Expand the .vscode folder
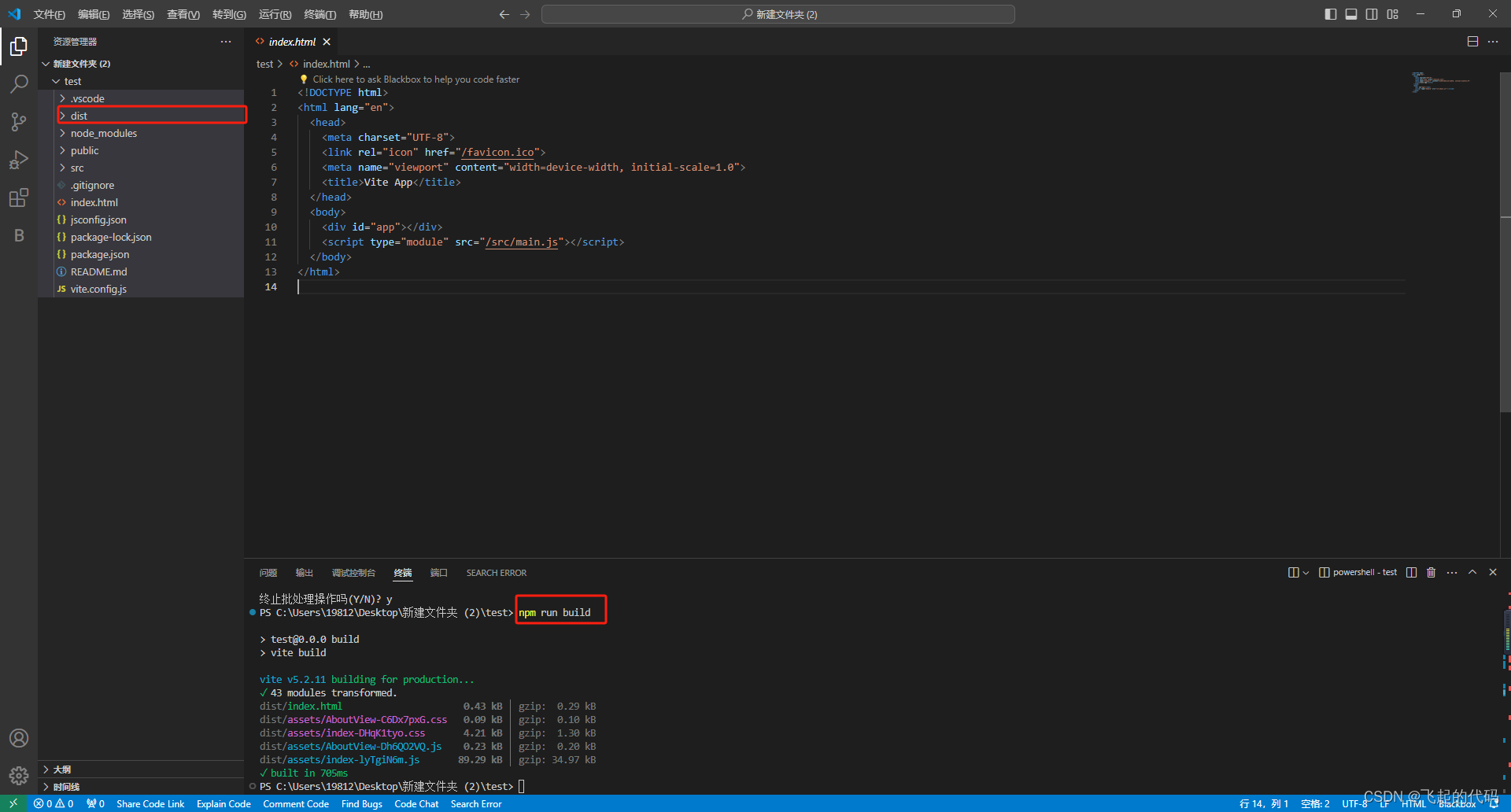Screen dimensions: 1511x812 (x=142, y=98)
